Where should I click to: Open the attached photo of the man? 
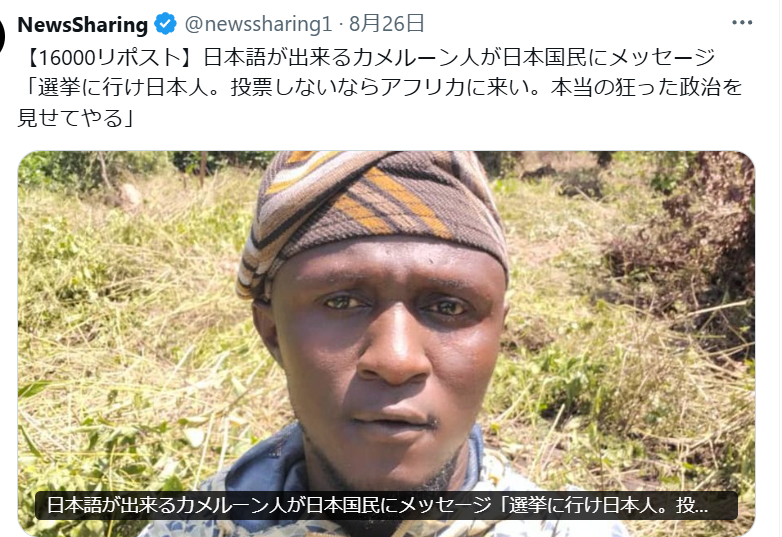tap(387, 344)
